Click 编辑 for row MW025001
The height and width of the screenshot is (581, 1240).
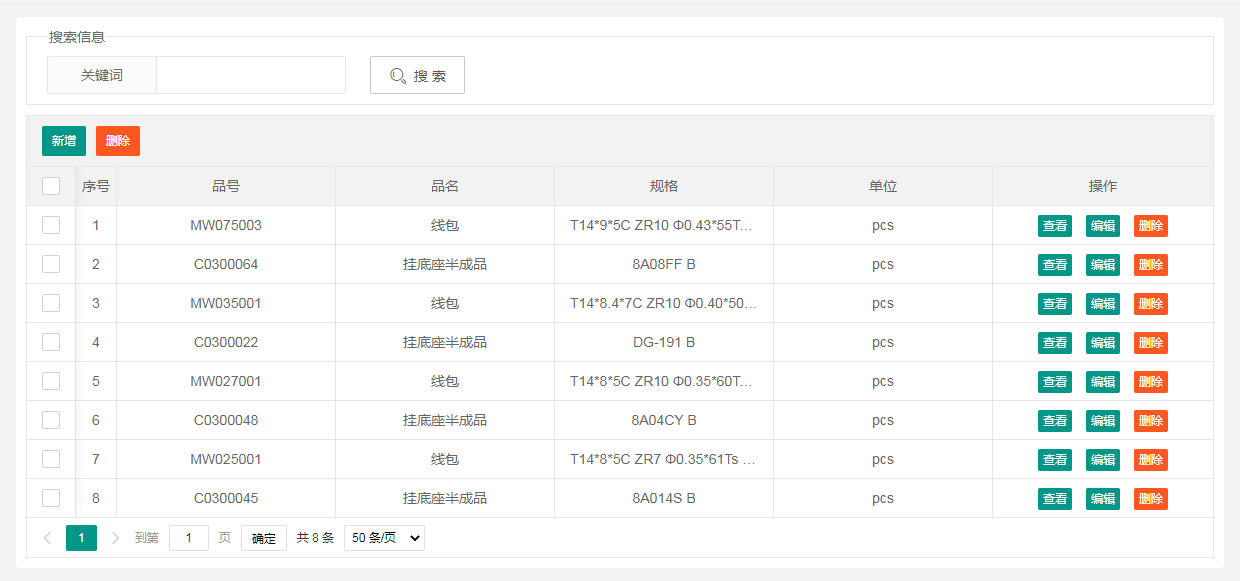[x=1103, y=460]
